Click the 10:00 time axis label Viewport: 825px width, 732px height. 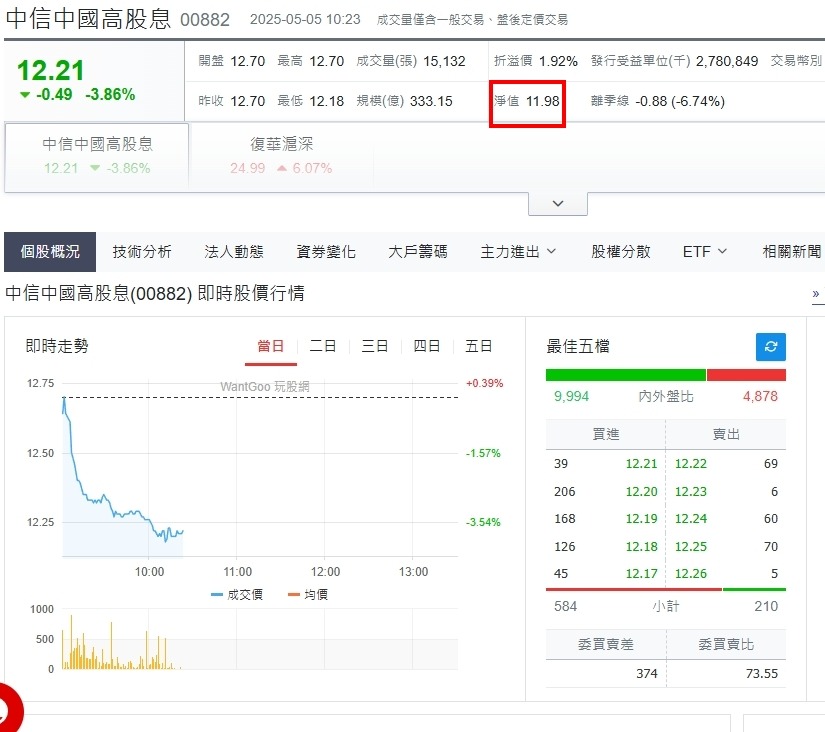pos(149,571)
